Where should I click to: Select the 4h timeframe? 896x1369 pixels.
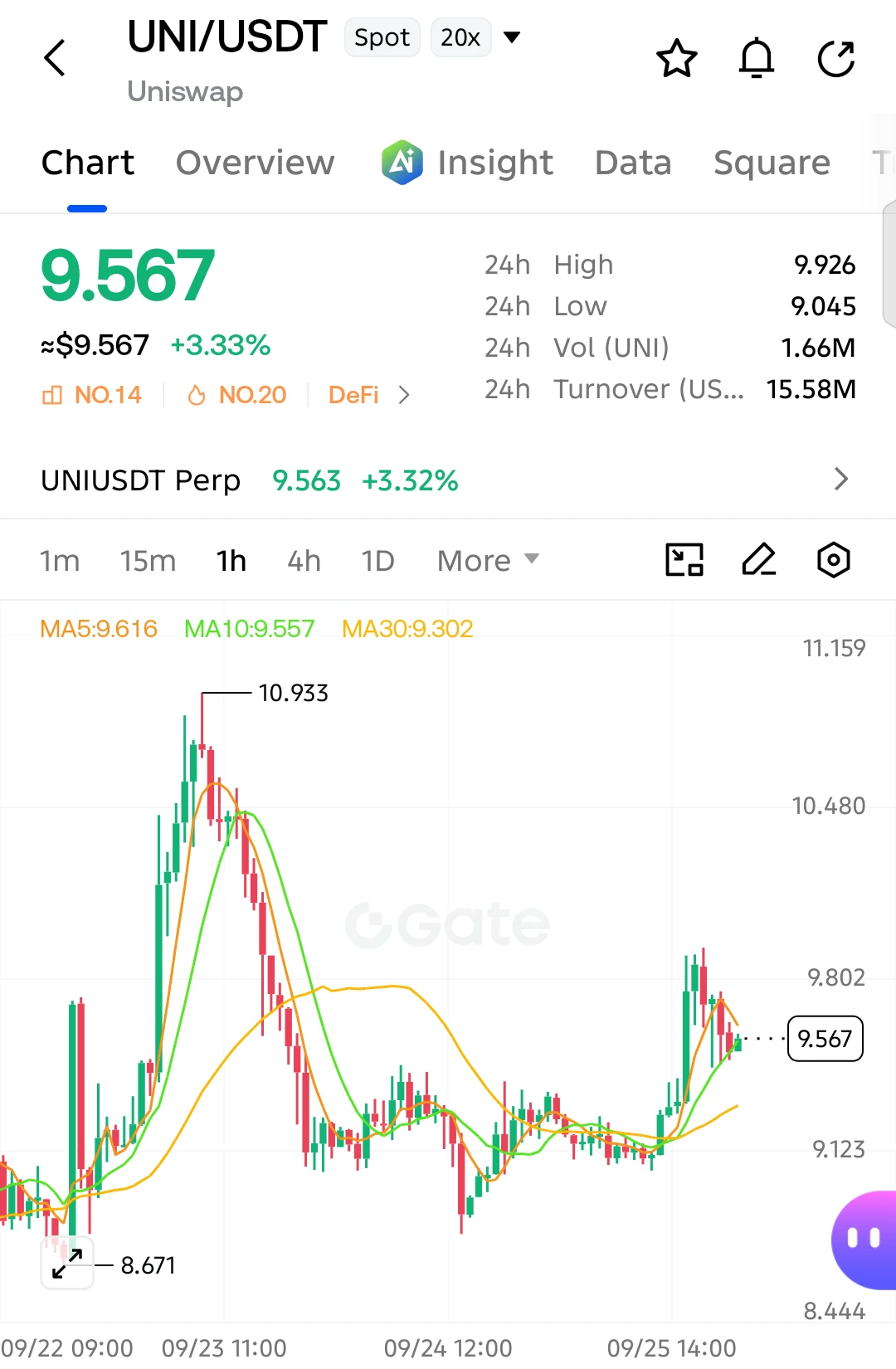tap(304, 561)
